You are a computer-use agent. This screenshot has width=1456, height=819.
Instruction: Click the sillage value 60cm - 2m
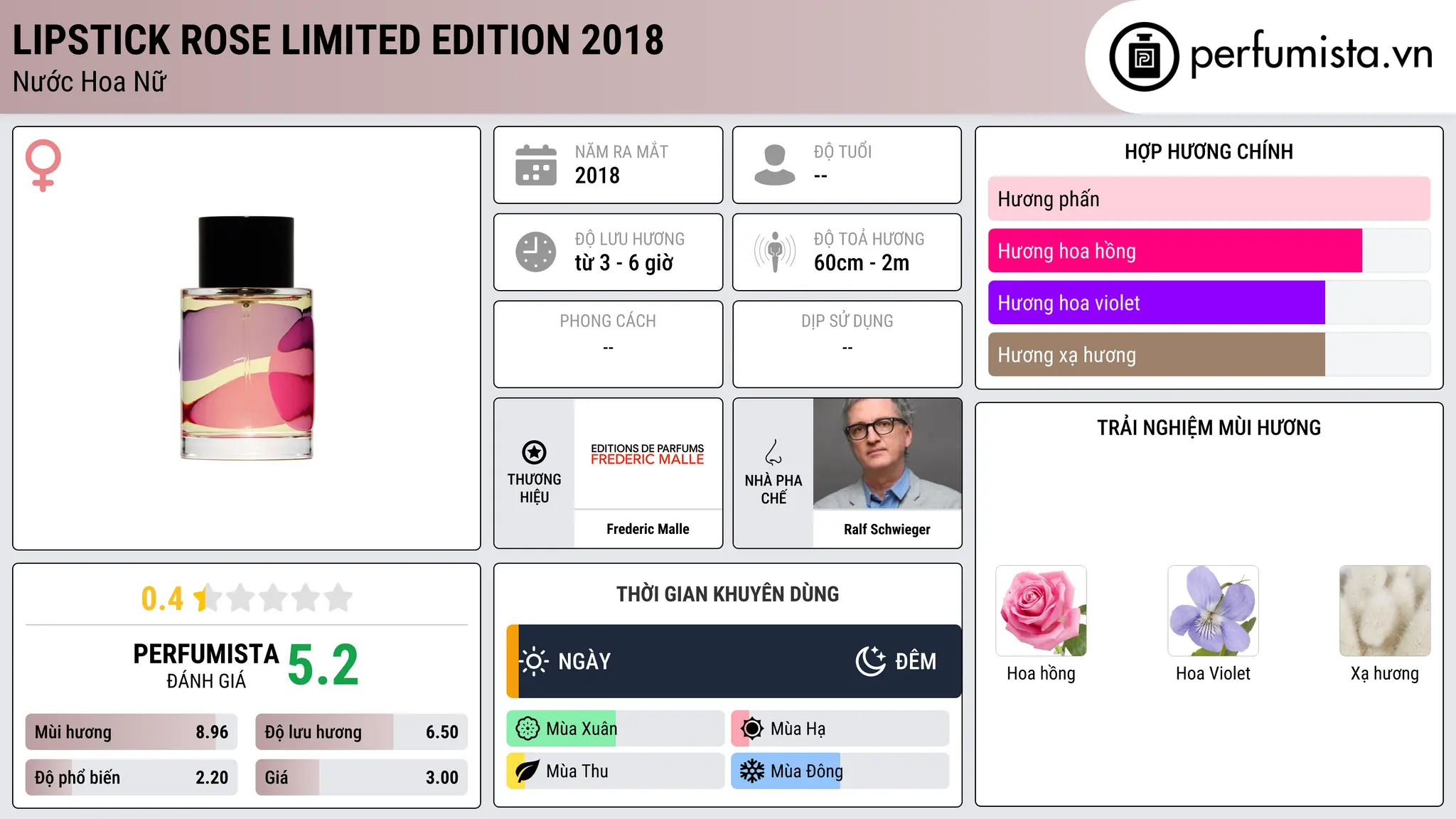pyautogui.click(x=862, y=263)
